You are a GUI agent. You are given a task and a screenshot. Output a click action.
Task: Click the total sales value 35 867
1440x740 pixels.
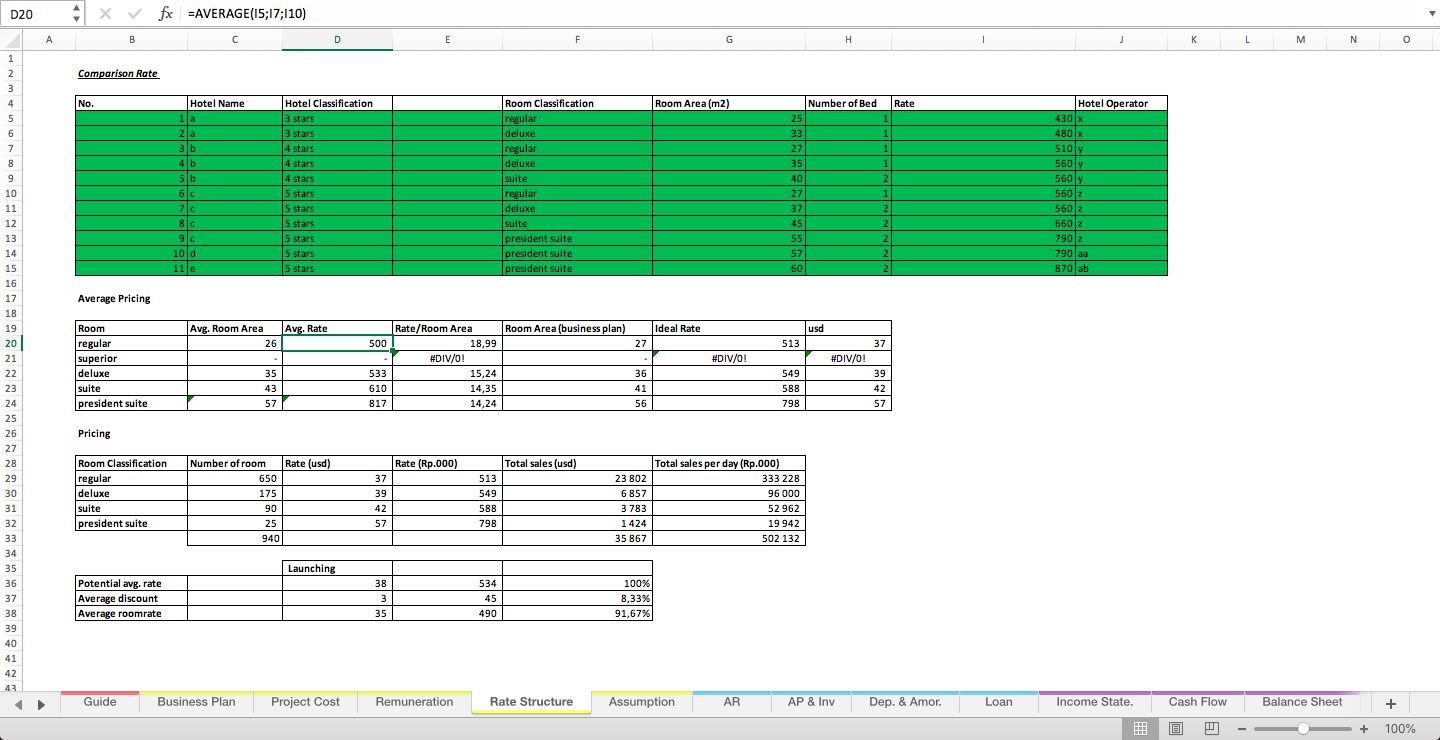[577, 538]
